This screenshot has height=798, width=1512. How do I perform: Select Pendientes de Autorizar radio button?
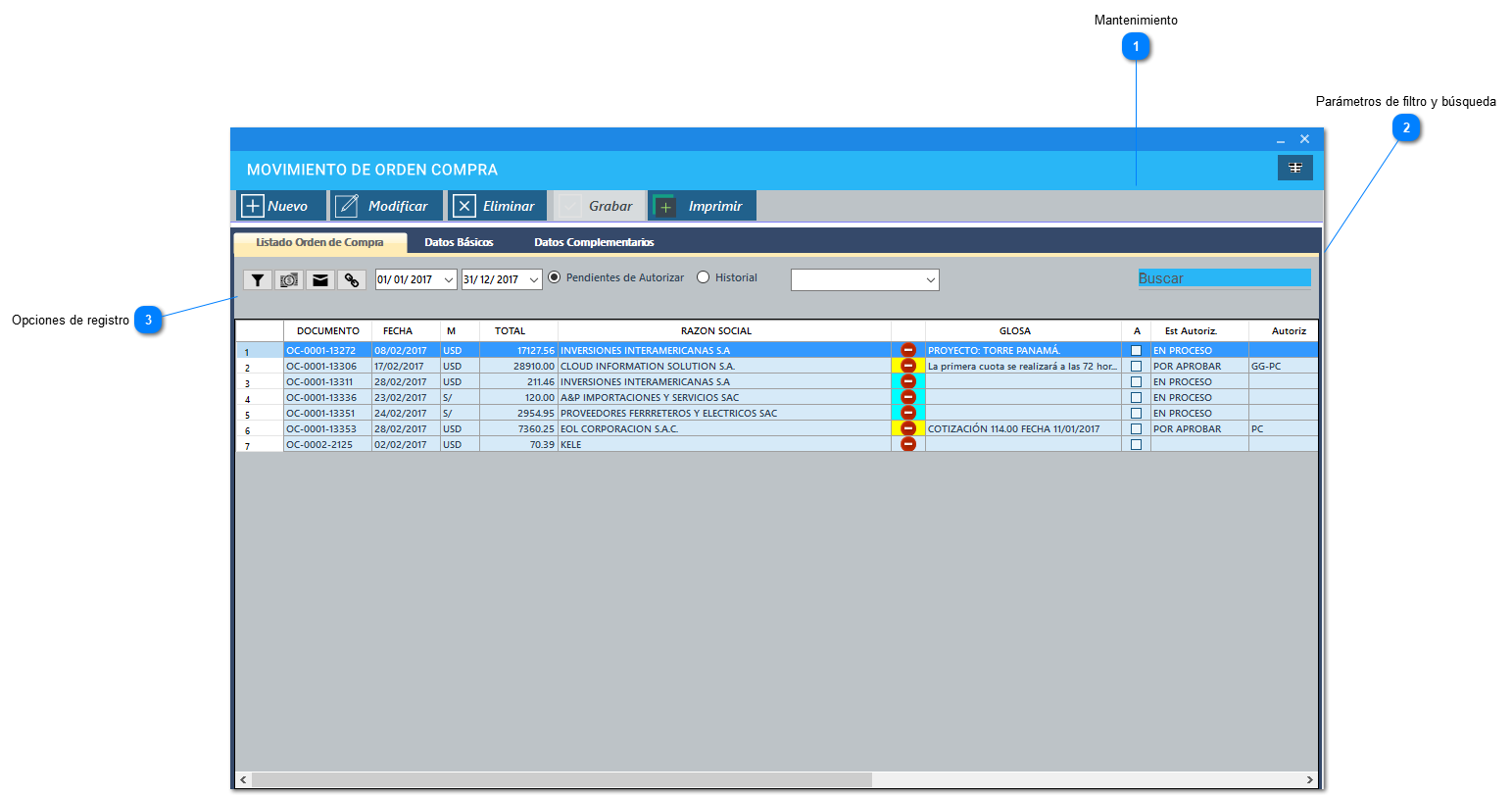click(555, 277)
